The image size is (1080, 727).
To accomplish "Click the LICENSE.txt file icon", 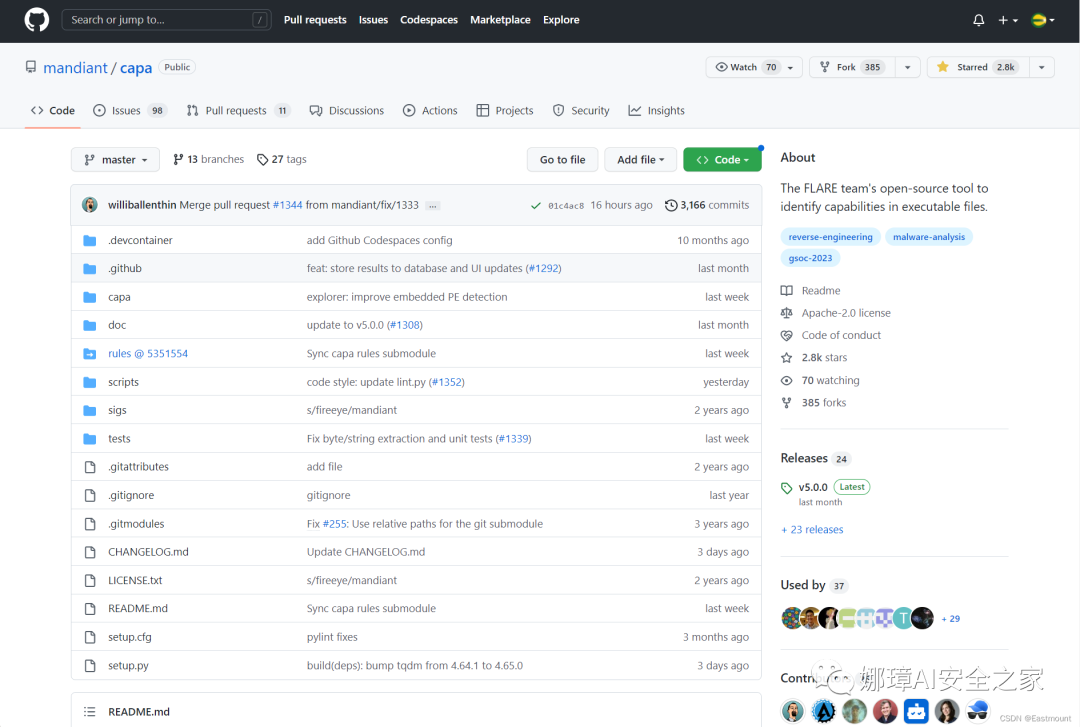I will pyautogui.click(x=90, y=581).
